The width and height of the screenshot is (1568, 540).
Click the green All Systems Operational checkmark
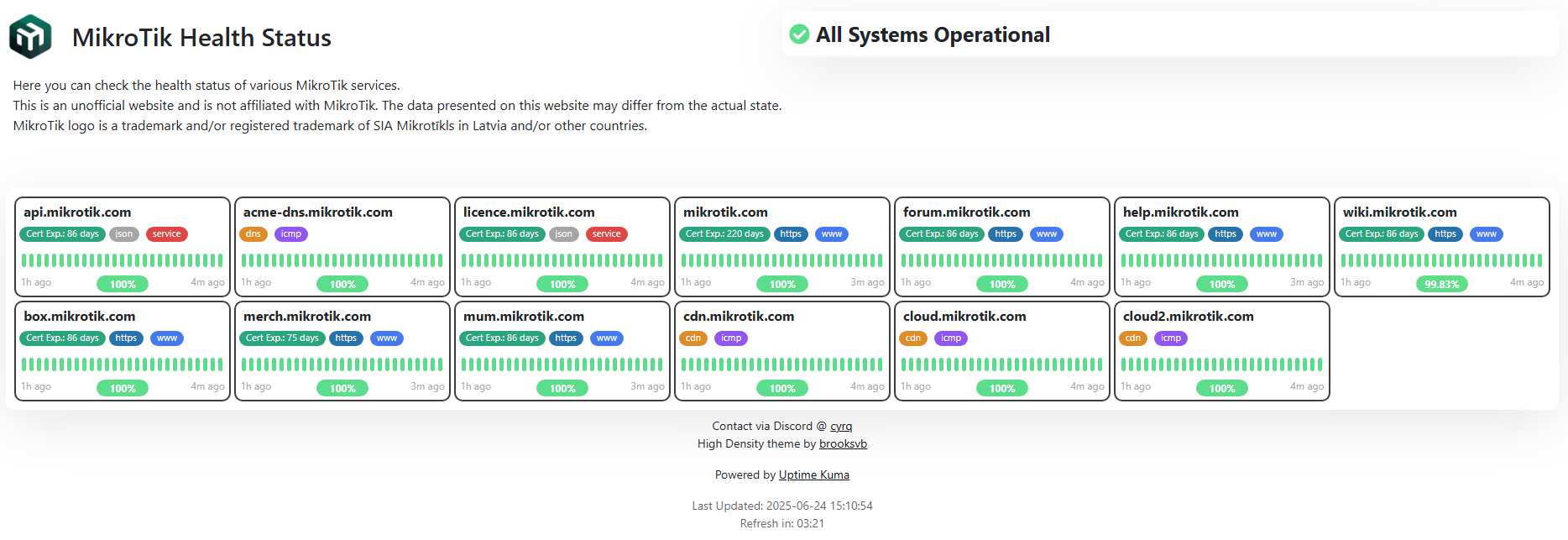800,34
